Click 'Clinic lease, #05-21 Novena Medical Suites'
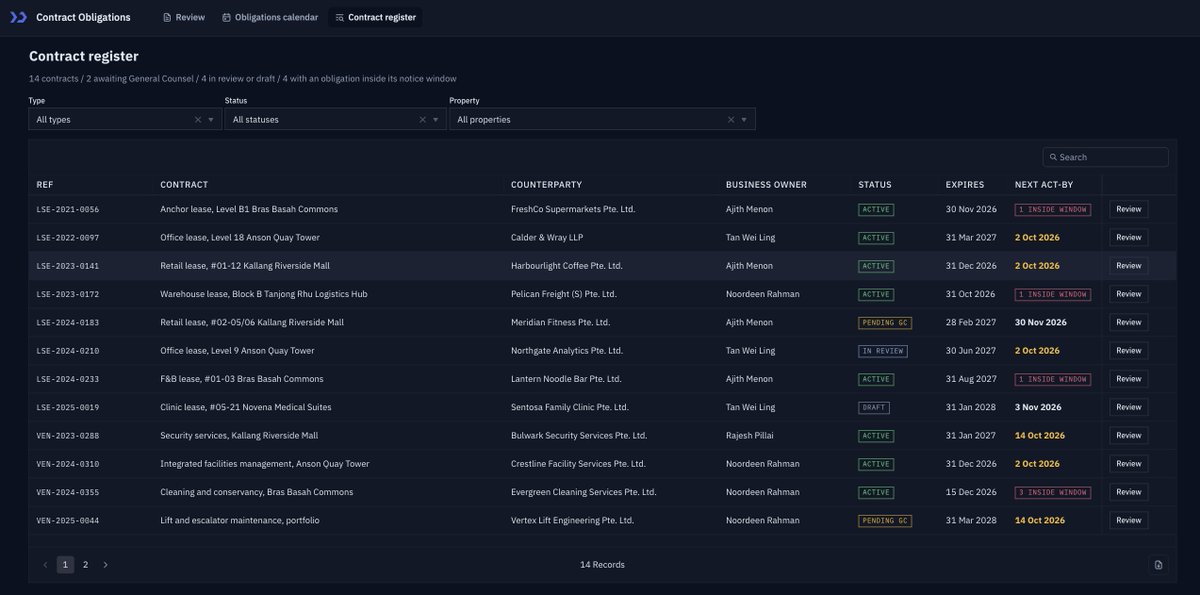Screen dimensions: 1200x595 point(246,407)
